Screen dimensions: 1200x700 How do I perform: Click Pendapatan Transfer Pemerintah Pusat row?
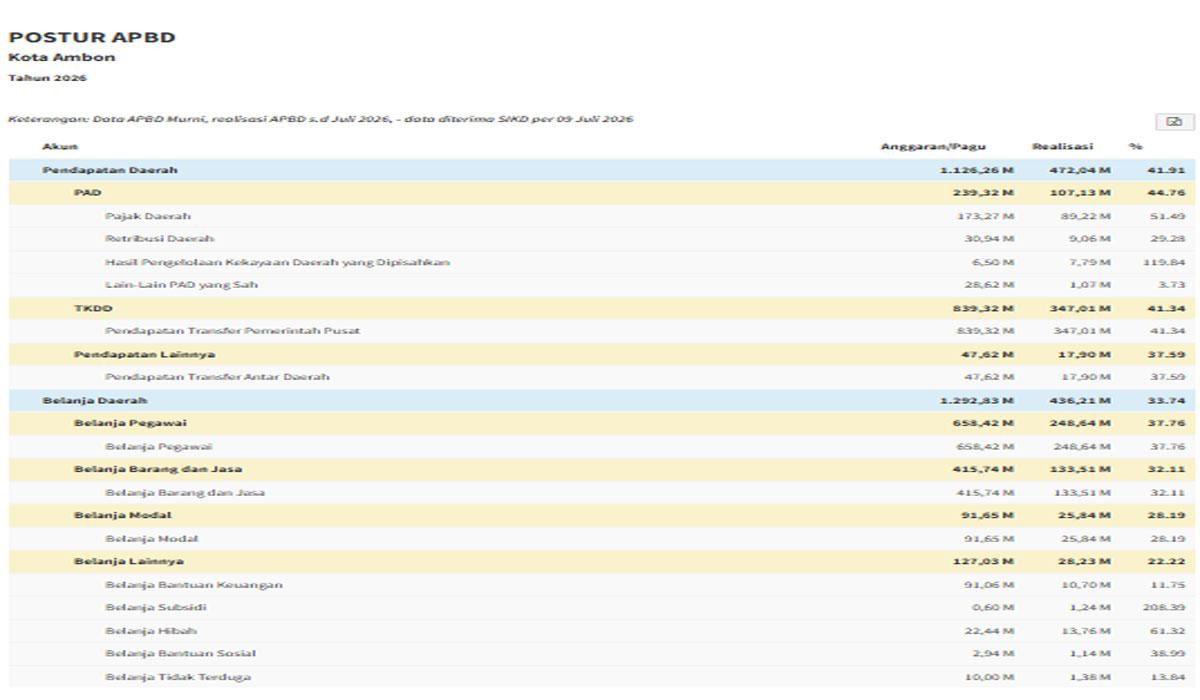tap(602, 331)
